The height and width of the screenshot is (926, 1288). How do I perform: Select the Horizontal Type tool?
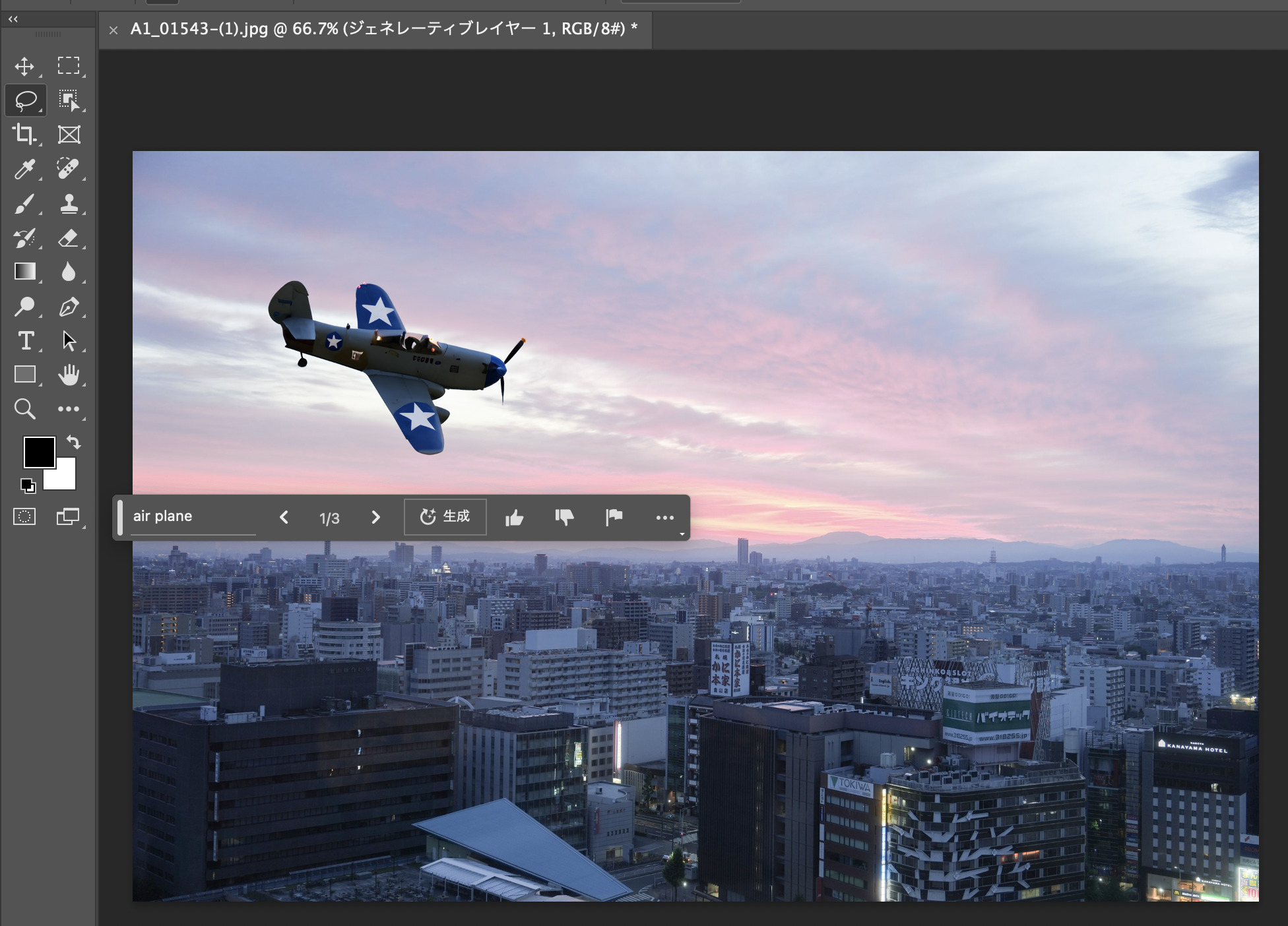25,341
